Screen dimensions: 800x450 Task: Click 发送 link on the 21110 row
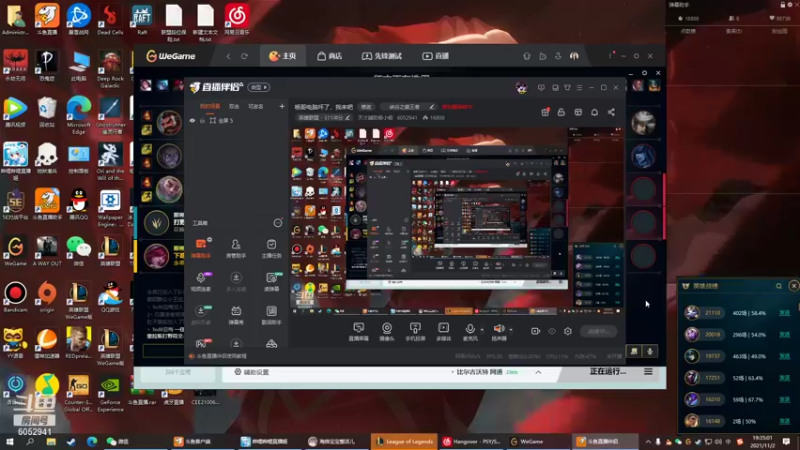point(784,313)
